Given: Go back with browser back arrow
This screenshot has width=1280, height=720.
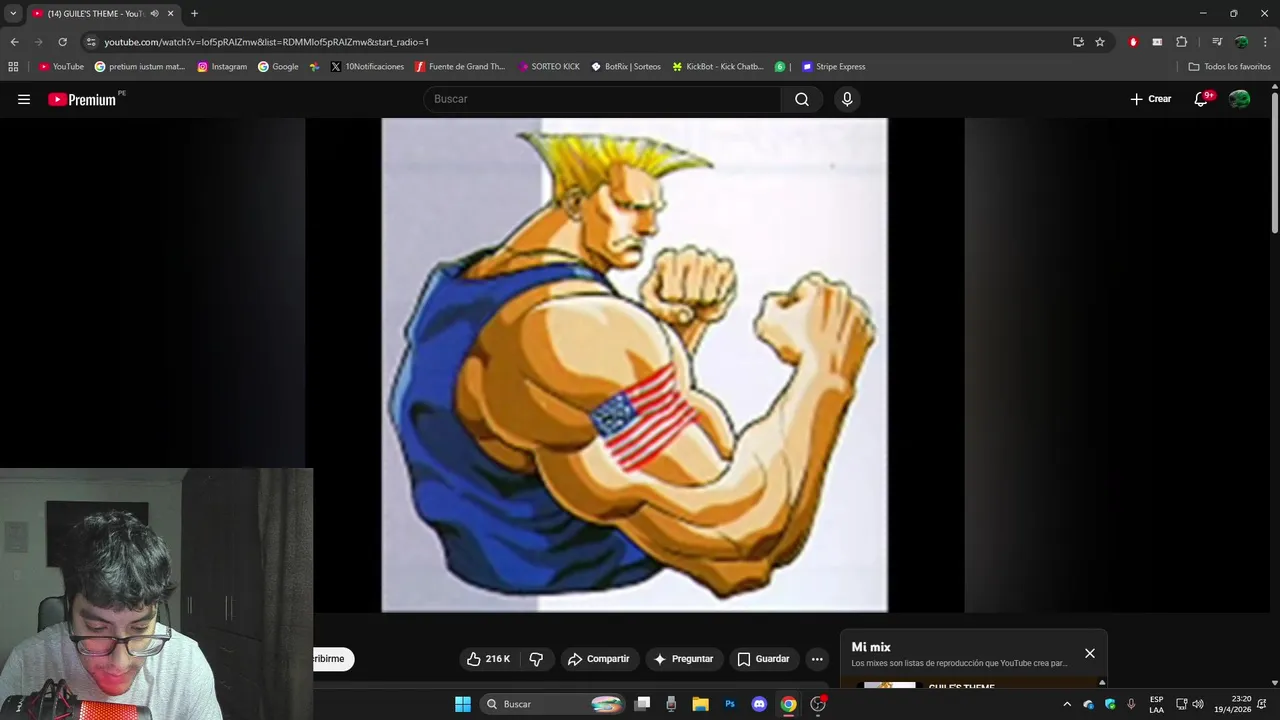Looking at the screenshot, I should pos(14,42).
